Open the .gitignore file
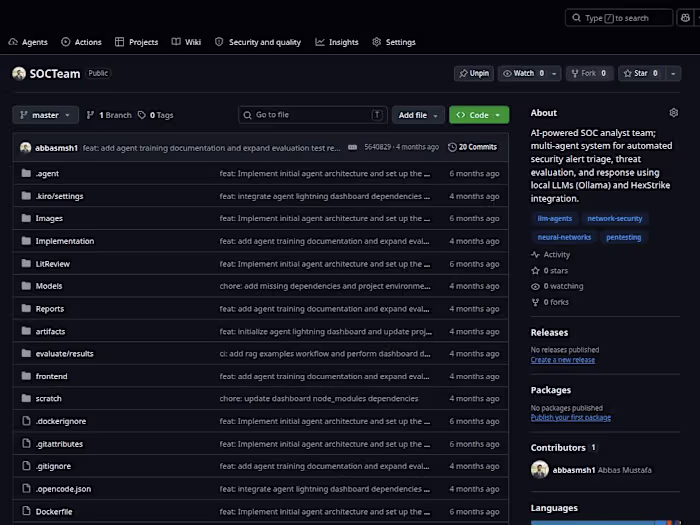 (x=53, y=466)
